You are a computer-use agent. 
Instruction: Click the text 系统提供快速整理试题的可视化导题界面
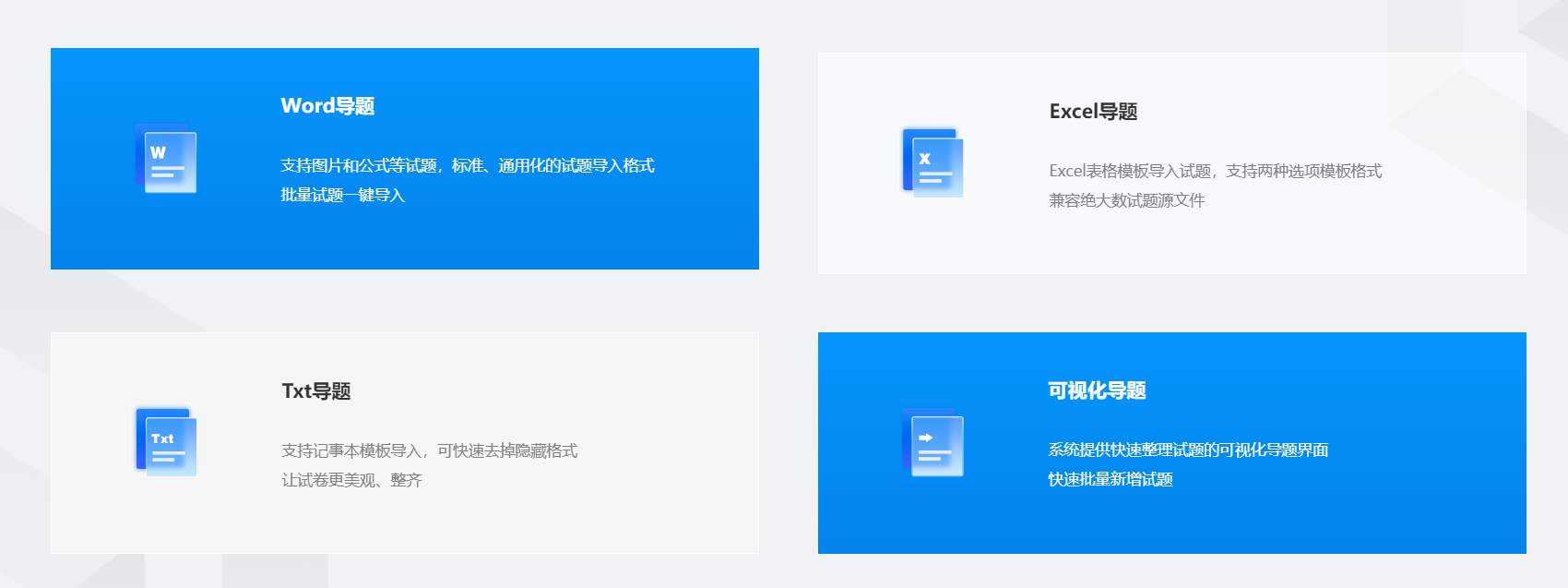pyautogui.click(x=1188, y=450)
